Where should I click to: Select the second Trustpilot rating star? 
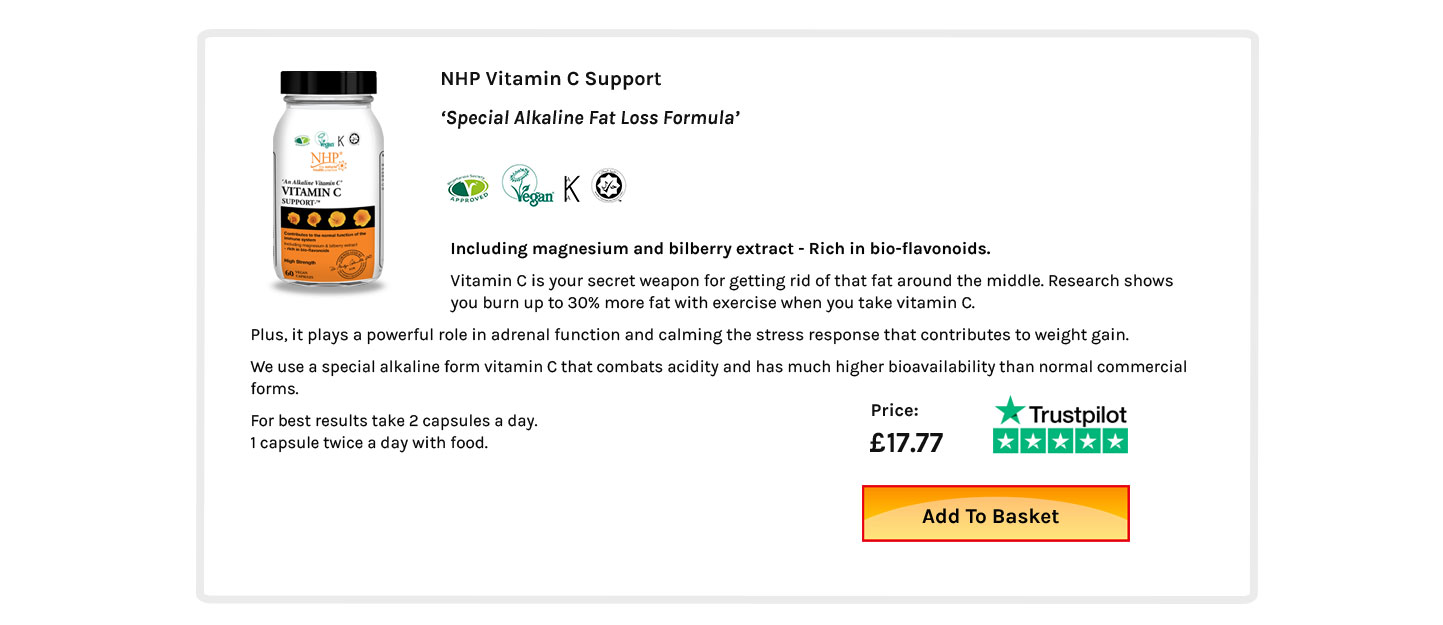click(1033, 441)
